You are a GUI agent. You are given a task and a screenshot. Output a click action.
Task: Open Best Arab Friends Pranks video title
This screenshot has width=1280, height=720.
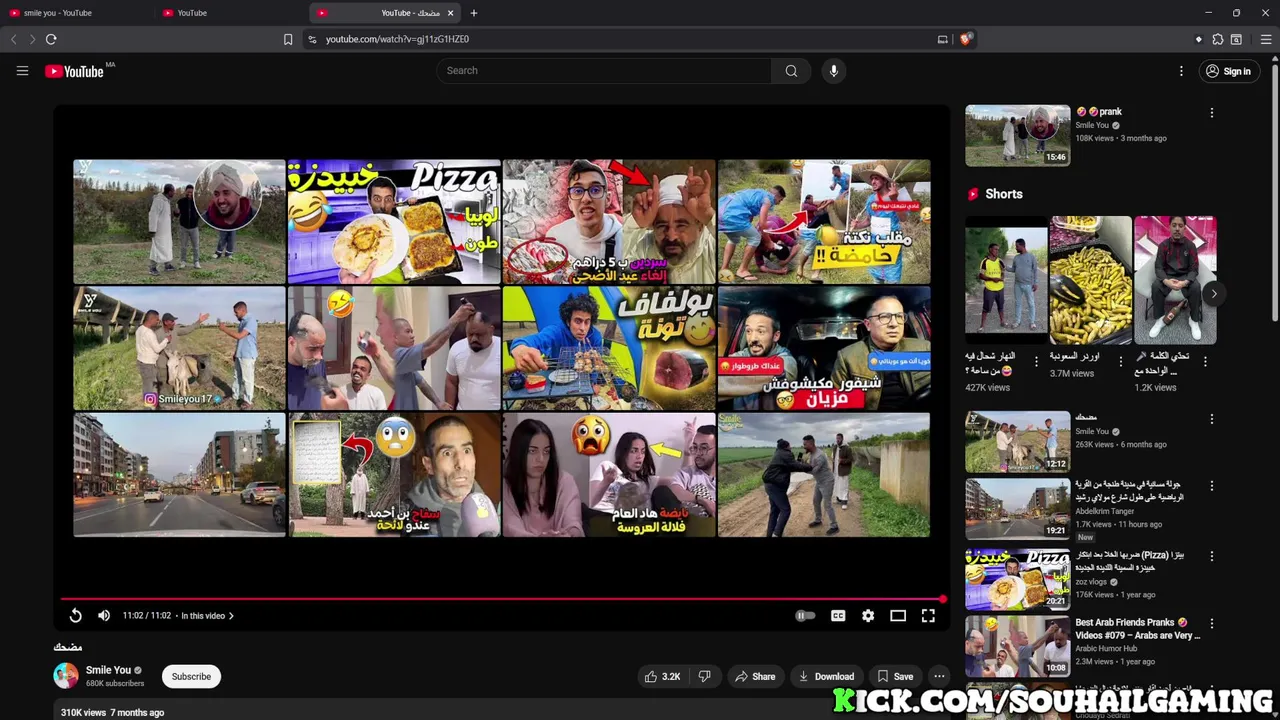click(x=1137, y=628)
